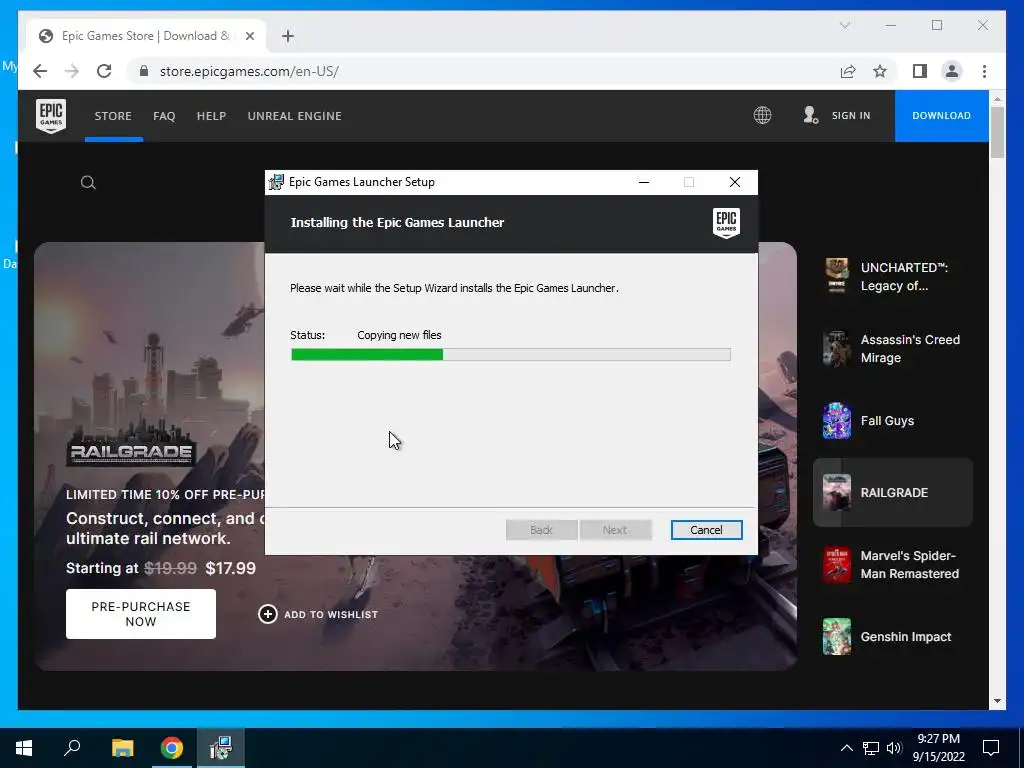The width and height of the screenshot is (1024, 768).
Task: Click 'Copying new files' status text
Action: [399, 335]
